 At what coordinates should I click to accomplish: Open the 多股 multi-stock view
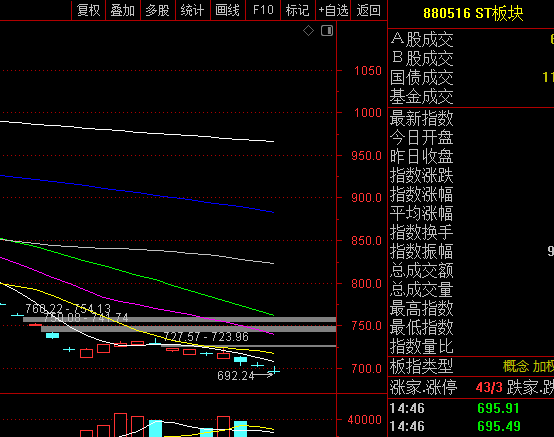click(x=158, y=10)
